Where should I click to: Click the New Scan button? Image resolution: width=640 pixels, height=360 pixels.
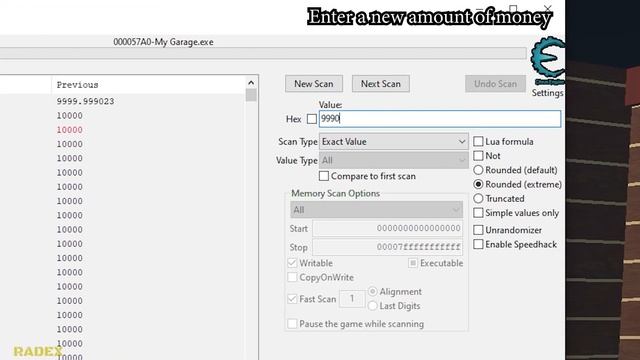[314, 84]
